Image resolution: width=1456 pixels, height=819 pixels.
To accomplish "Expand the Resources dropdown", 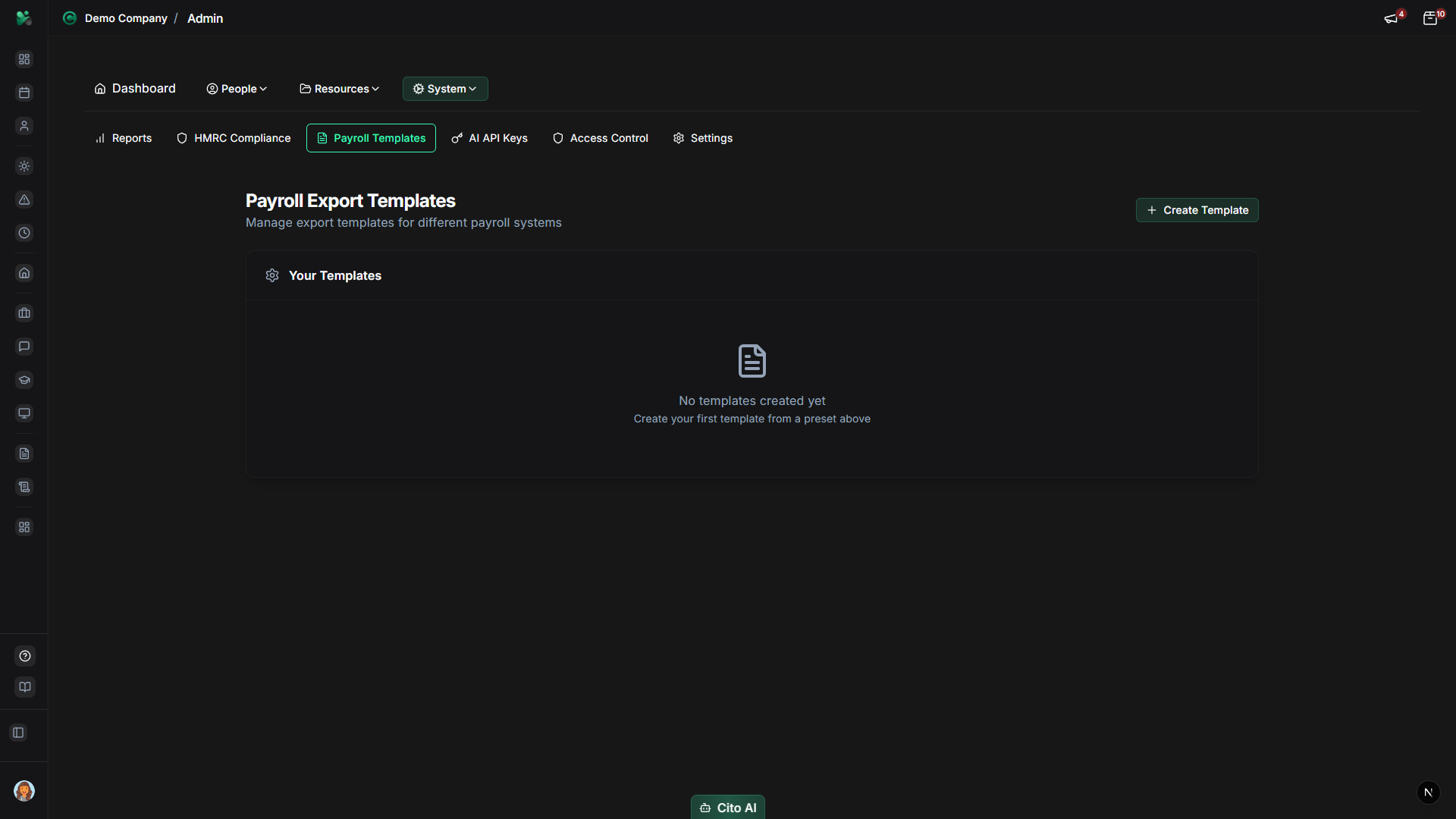I will [x=339, y=89].
